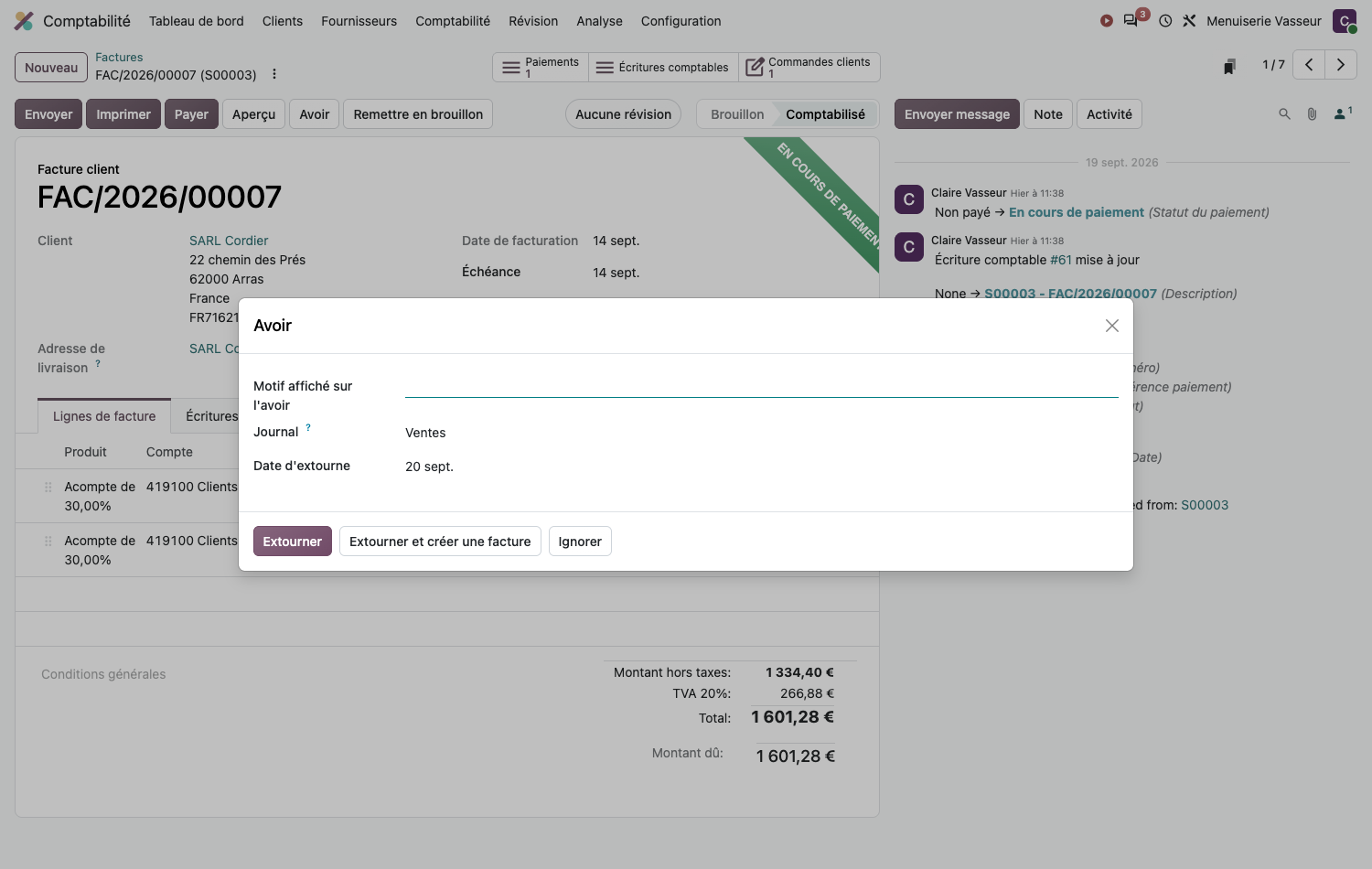Image resolution: width=1372 pixels, height=869 pixels.
Task: Open the Journal Ventes dropdown field
Action: pos(761,433)
